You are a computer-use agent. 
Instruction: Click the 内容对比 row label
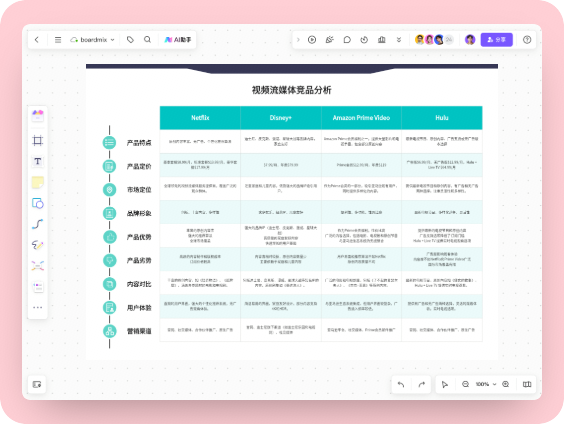pyautogui.click(x=139, y=284)
